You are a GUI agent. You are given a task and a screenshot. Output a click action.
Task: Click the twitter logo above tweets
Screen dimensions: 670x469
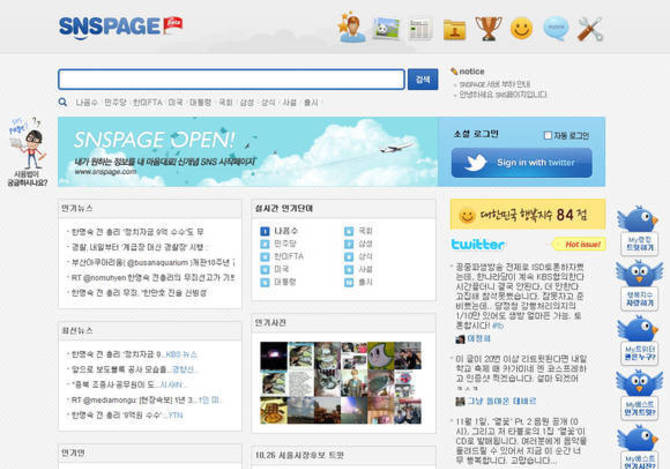tap(478, 244)
